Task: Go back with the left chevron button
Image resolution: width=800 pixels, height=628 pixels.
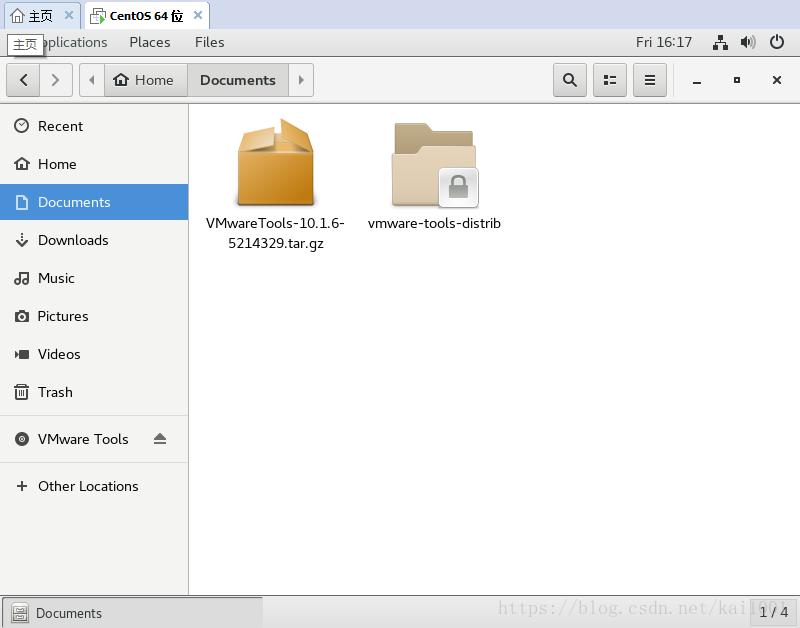Action: point(23,80)
